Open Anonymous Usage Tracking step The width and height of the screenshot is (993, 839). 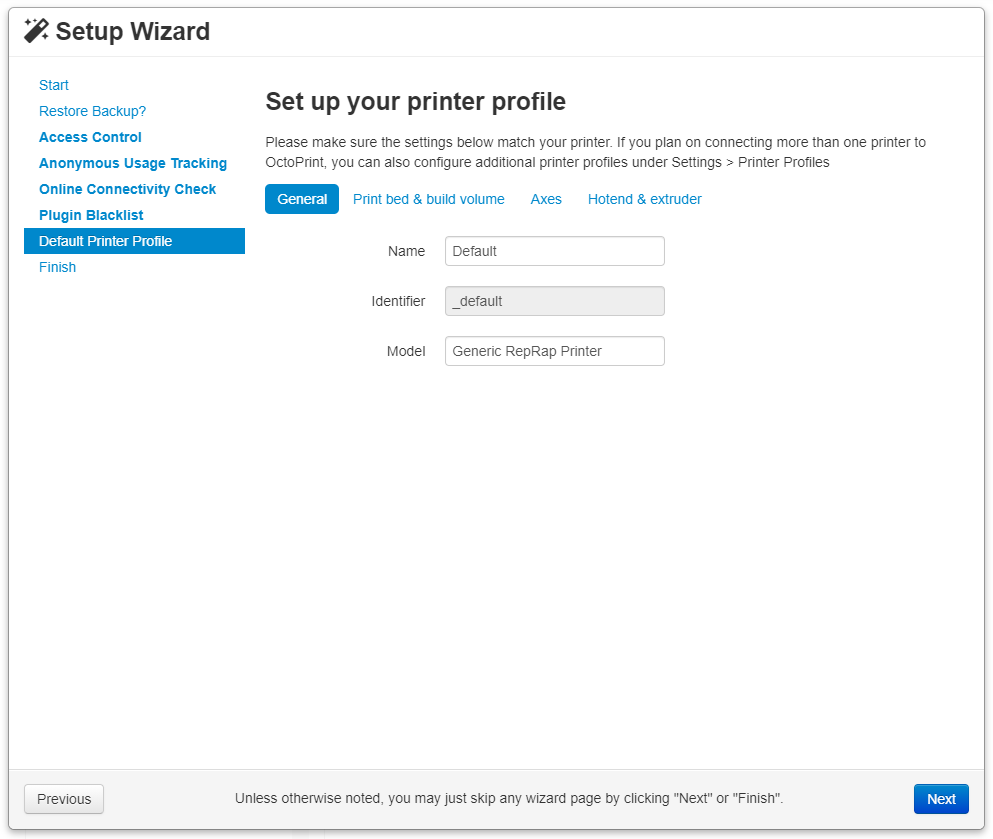133,163
